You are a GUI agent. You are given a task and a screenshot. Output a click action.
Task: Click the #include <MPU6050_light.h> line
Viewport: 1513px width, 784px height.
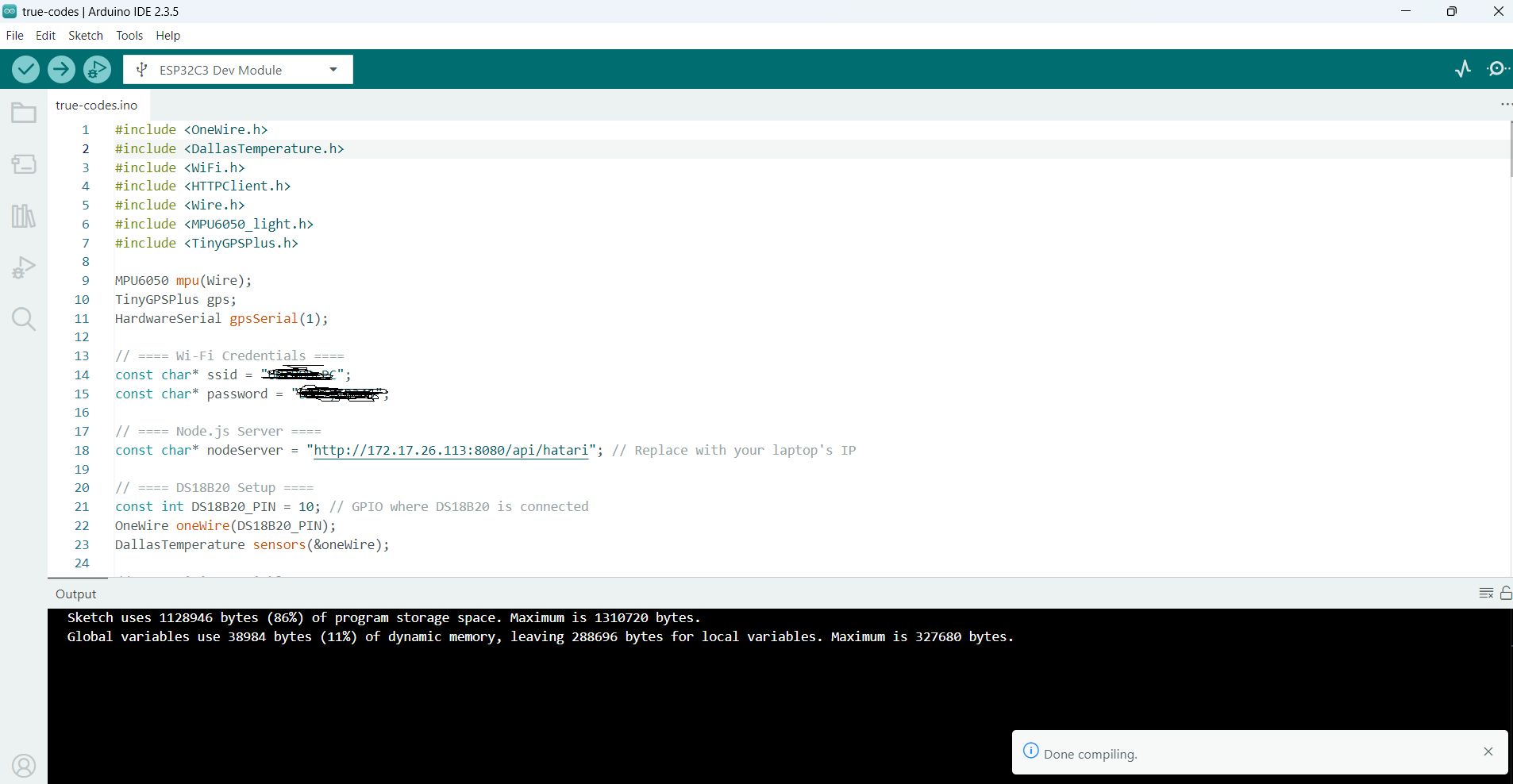click(x=214, y=224)
